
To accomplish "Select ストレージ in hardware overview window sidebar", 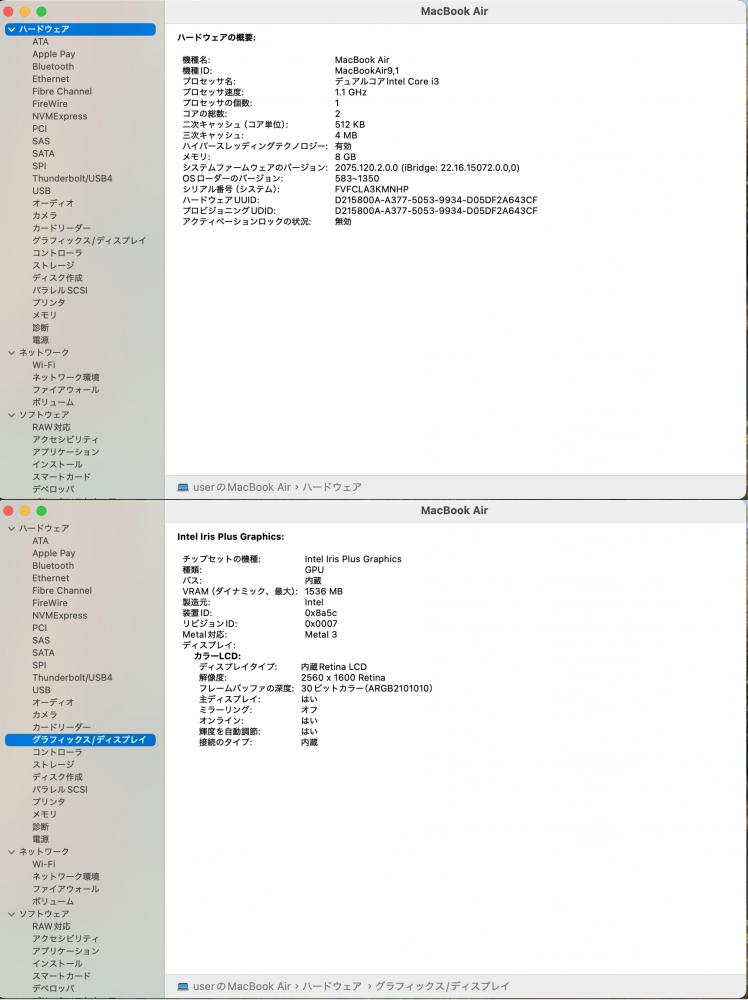I will pos(53,265).
